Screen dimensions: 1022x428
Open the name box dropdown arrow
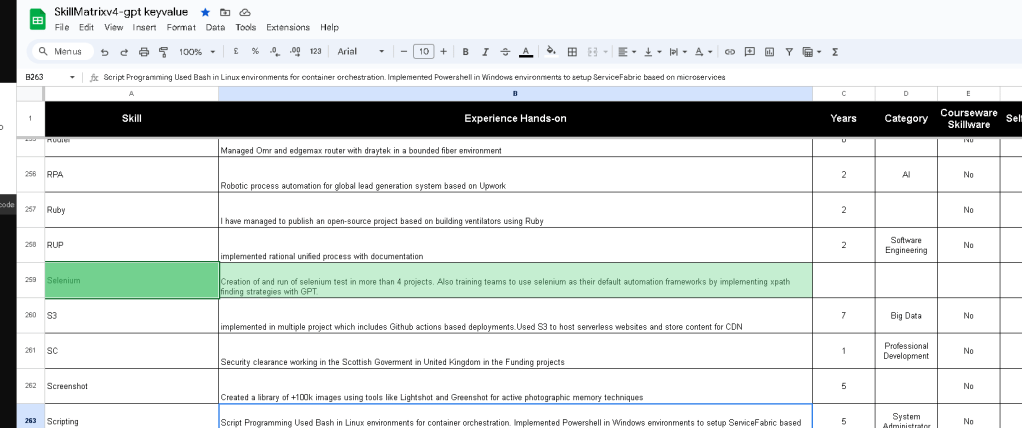72,77
